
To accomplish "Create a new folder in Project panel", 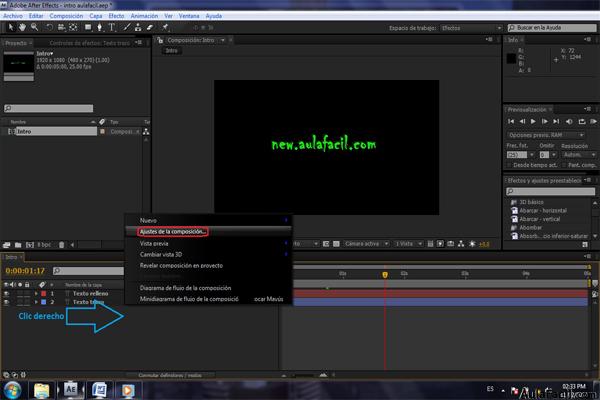I will pyautogui.click(x=18, y=245).
